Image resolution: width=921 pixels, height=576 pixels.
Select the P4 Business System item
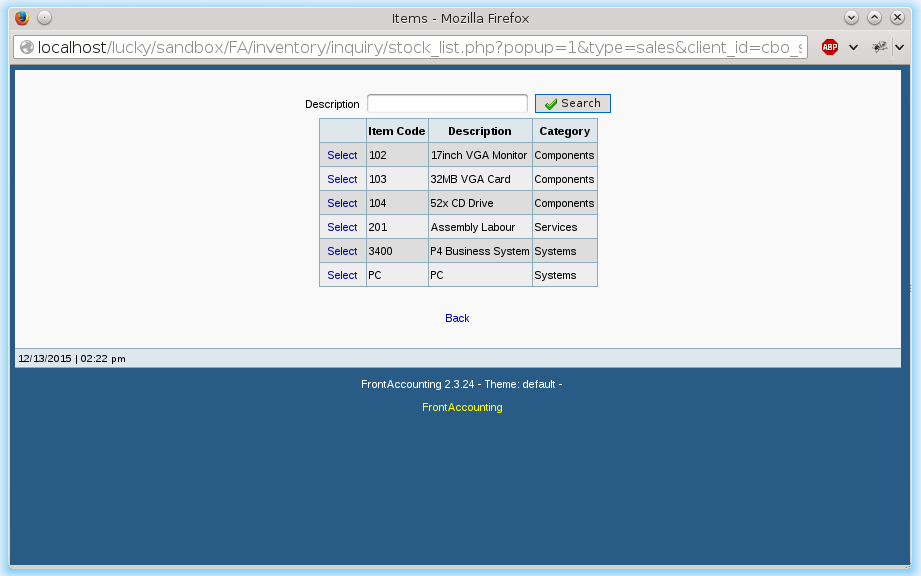[x=342, y=251]
